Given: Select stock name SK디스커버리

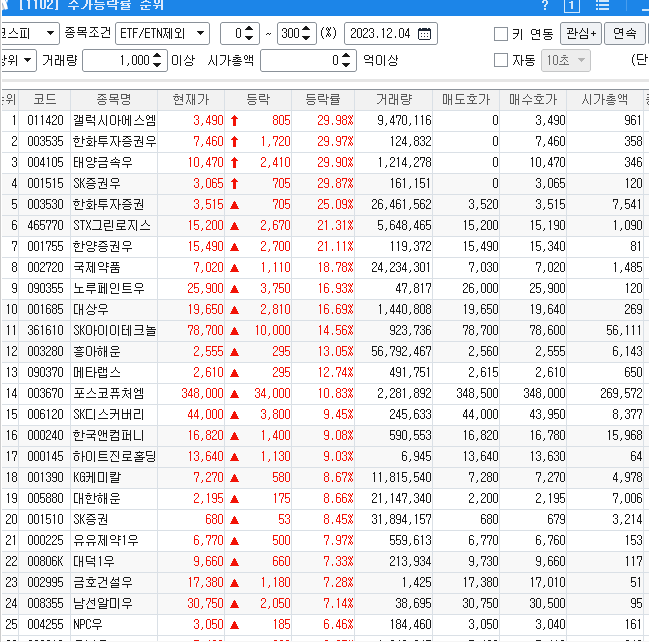Looking at the screenshot, I should (x=109, y=414).
